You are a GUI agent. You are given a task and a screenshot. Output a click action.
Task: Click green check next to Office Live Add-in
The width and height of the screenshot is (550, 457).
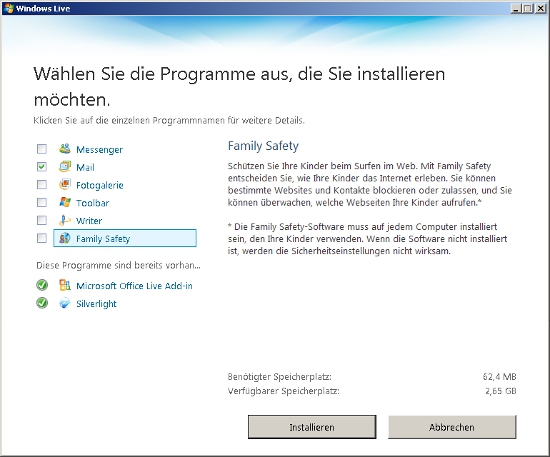pos(42,285)
